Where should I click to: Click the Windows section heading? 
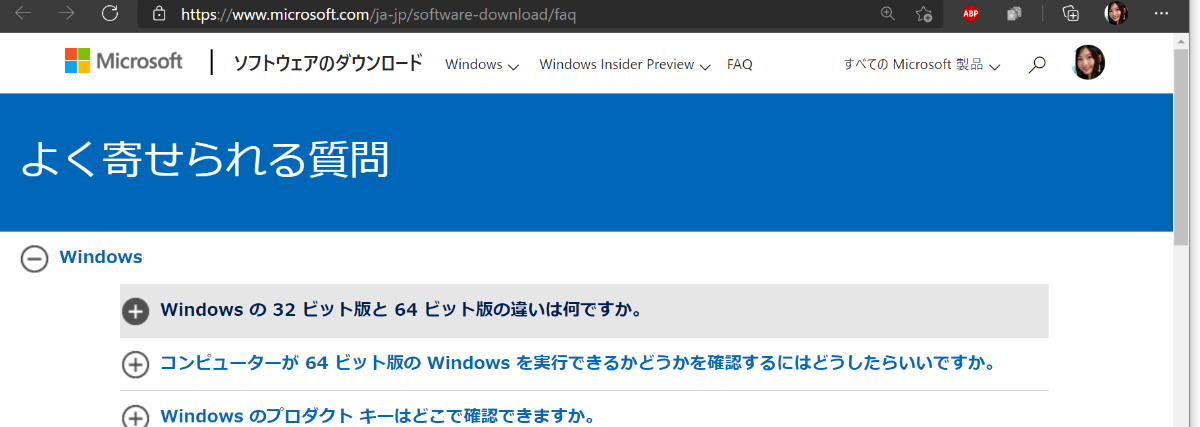pyautogui.click(x=101, y=257)
